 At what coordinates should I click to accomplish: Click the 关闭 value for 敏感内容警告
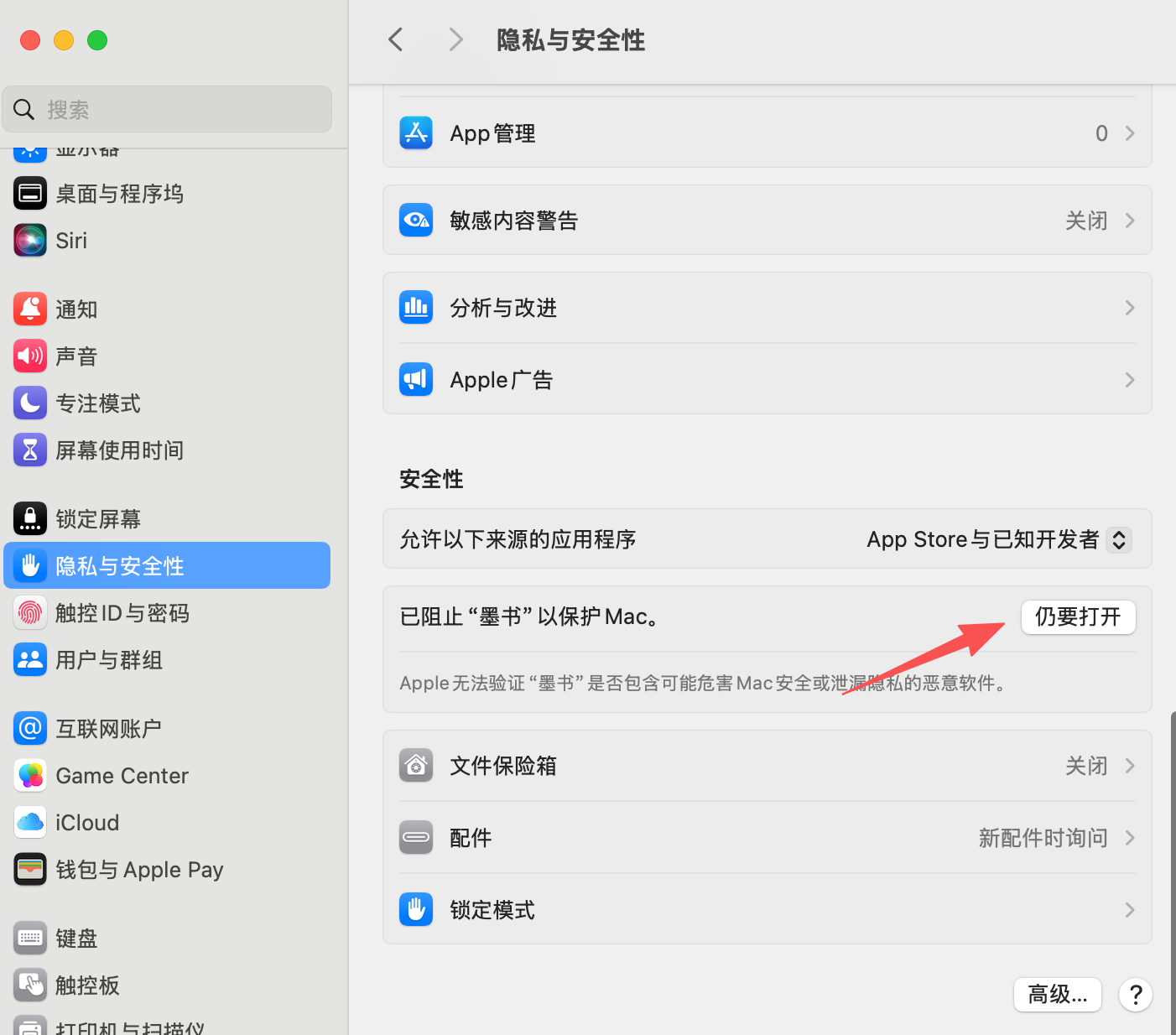click(x=1086, y=221)
